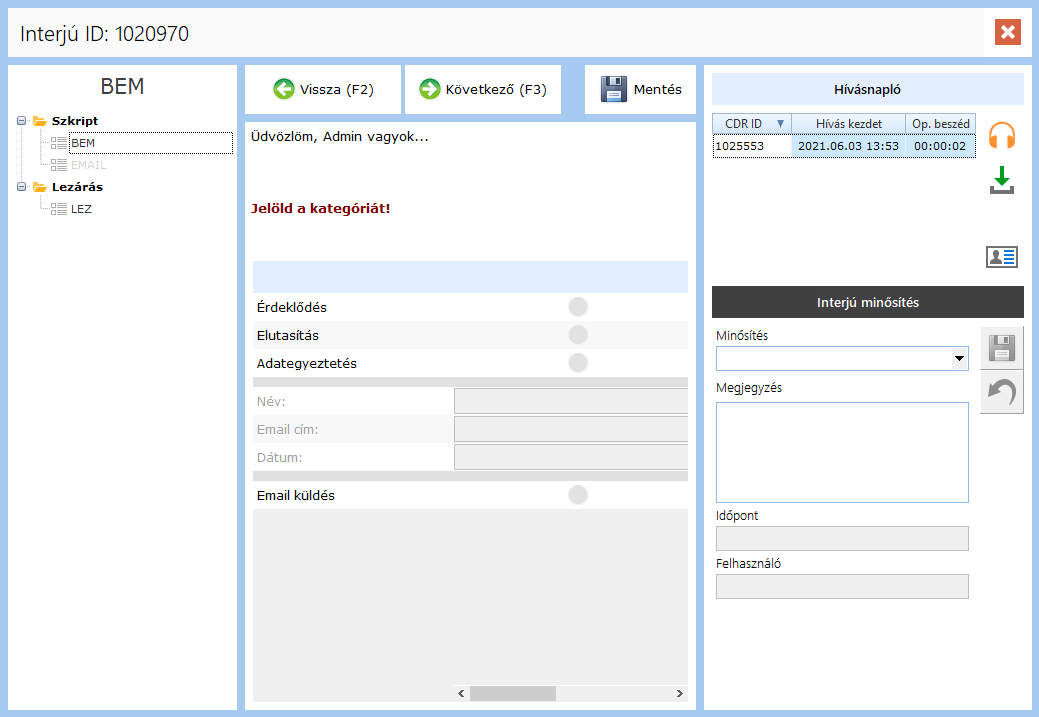This screenshot has height=717, width=1039.
Task: Click into the Megjegyzés notes text area
Action: [x=842, y=452]
